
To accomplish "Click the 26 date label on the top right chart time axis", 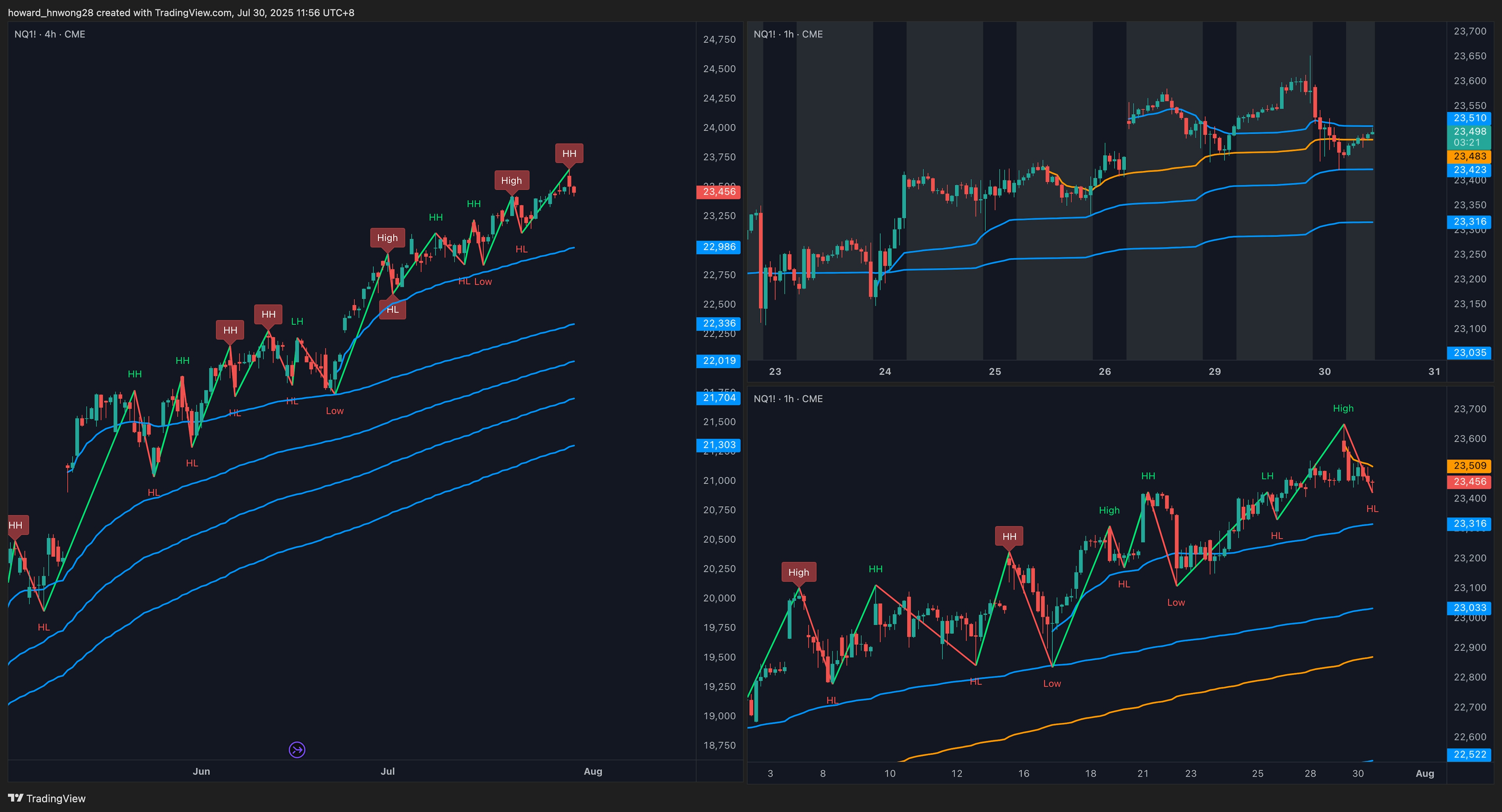I will pyautogui.click(x=1104, y=371).
